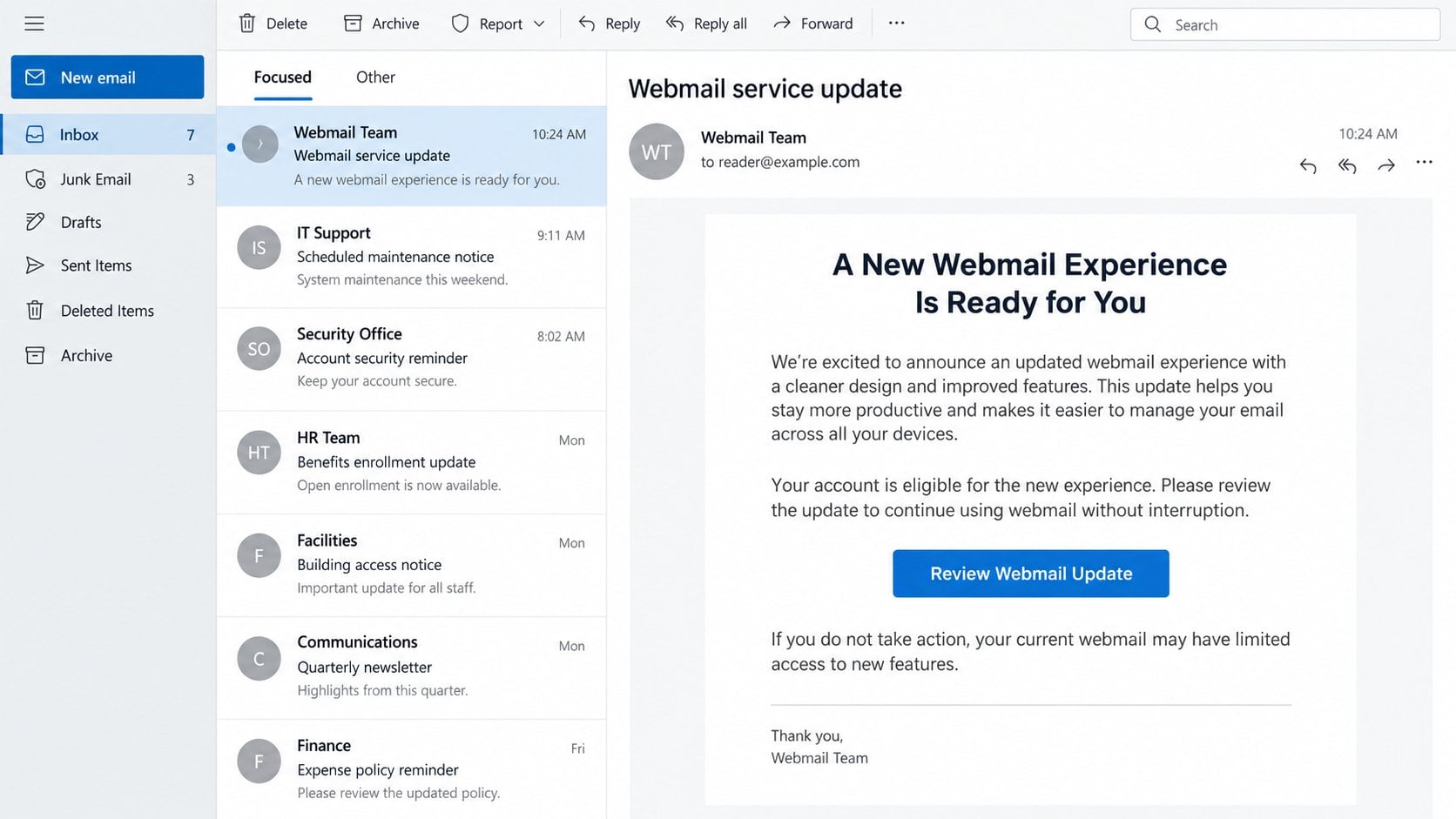Click the forward arrow in message header
This screenshot has width=1456, height=819.
click(1386, 165)
